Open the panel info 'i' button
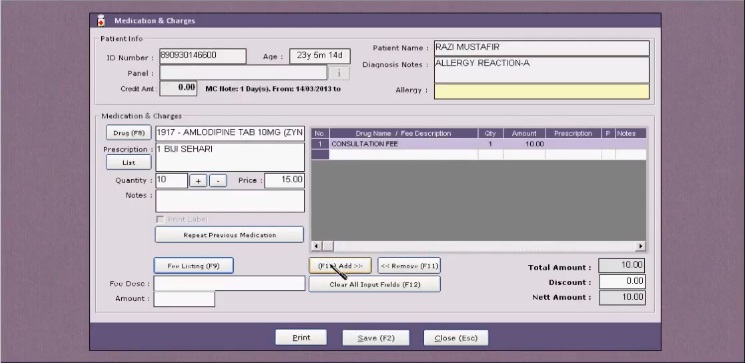This screenshot has height=363, width=745. (x=339, y=73)
